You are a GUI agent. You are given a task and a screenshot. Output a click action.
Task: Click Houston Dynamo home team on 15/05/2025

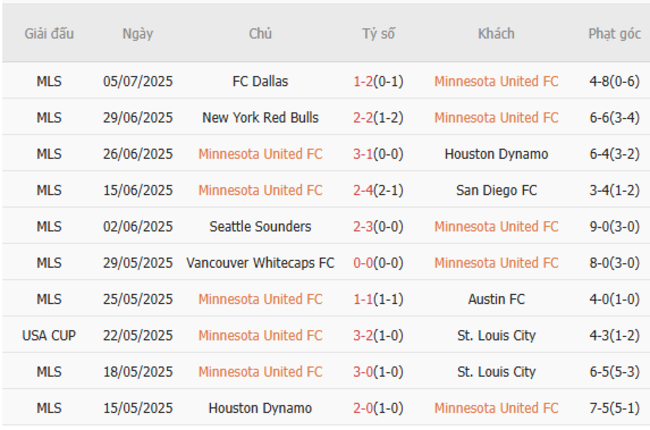pos(260,408)
